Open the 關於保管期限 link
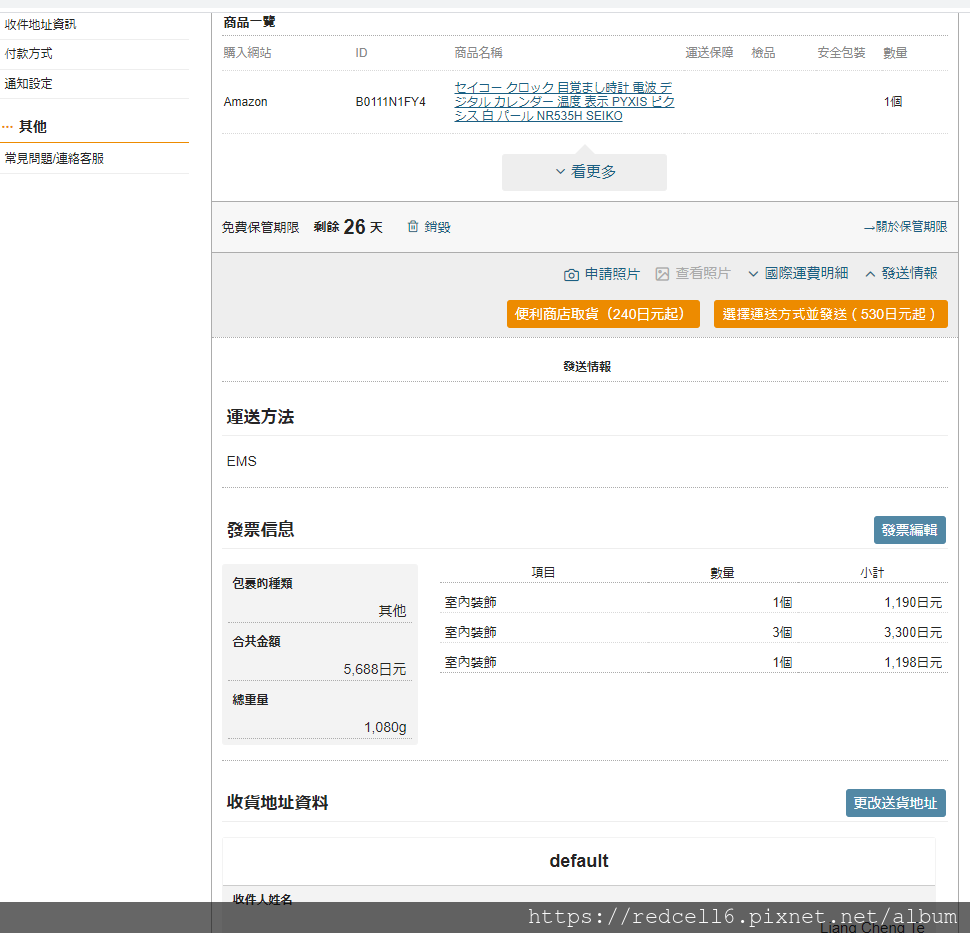Screen dimensions: 970x933 coord(906,227)
